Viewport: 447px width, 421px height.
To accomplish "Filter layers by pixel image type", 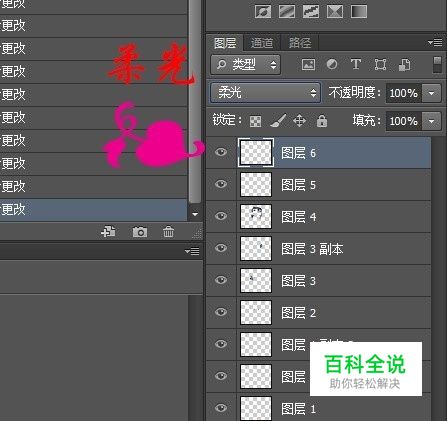I will point(308,64).
